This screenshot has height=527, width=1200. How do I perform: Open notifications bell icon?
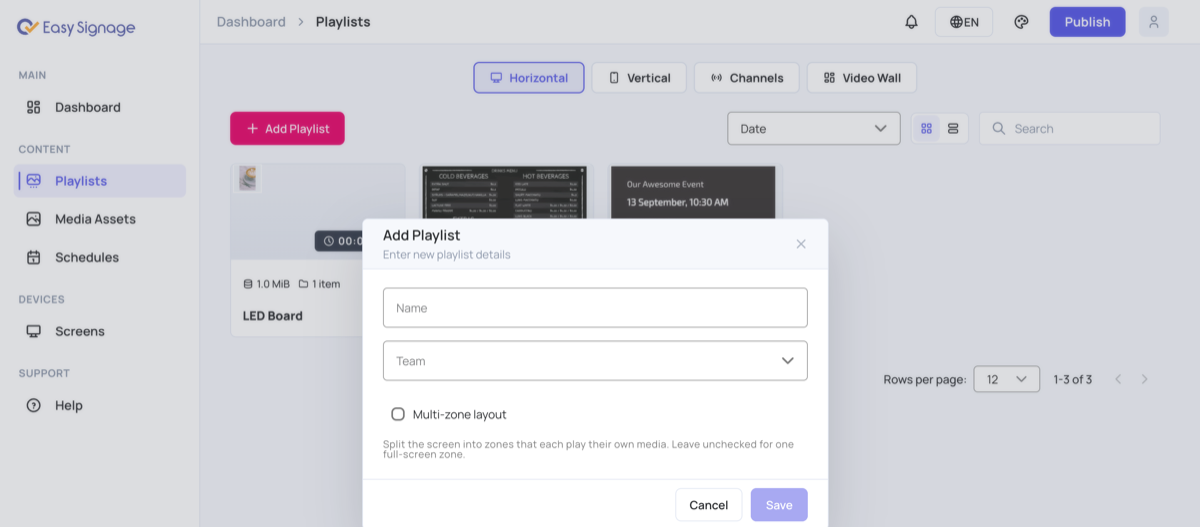click(911, 22)
